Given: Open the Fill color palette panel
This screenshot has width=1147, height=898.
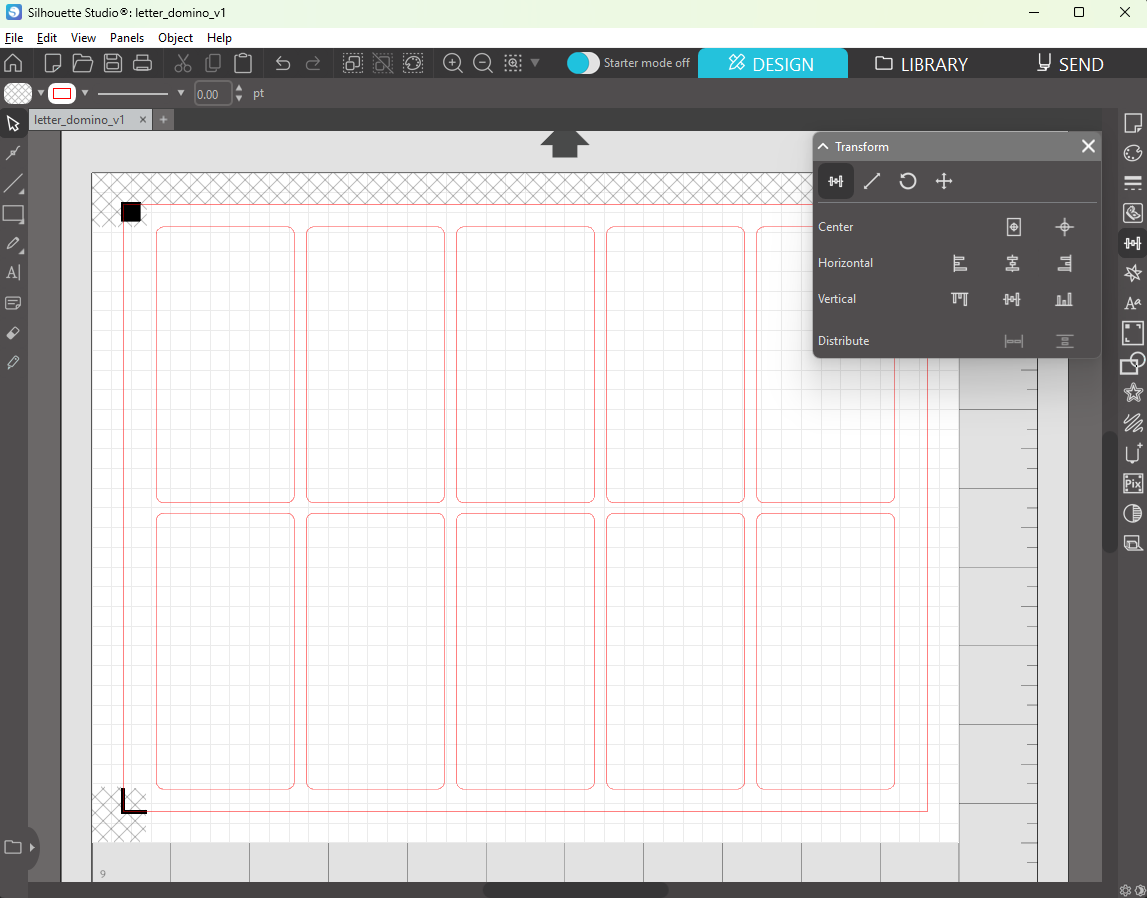Looking at the screenshot, I should coord(1132,153).
